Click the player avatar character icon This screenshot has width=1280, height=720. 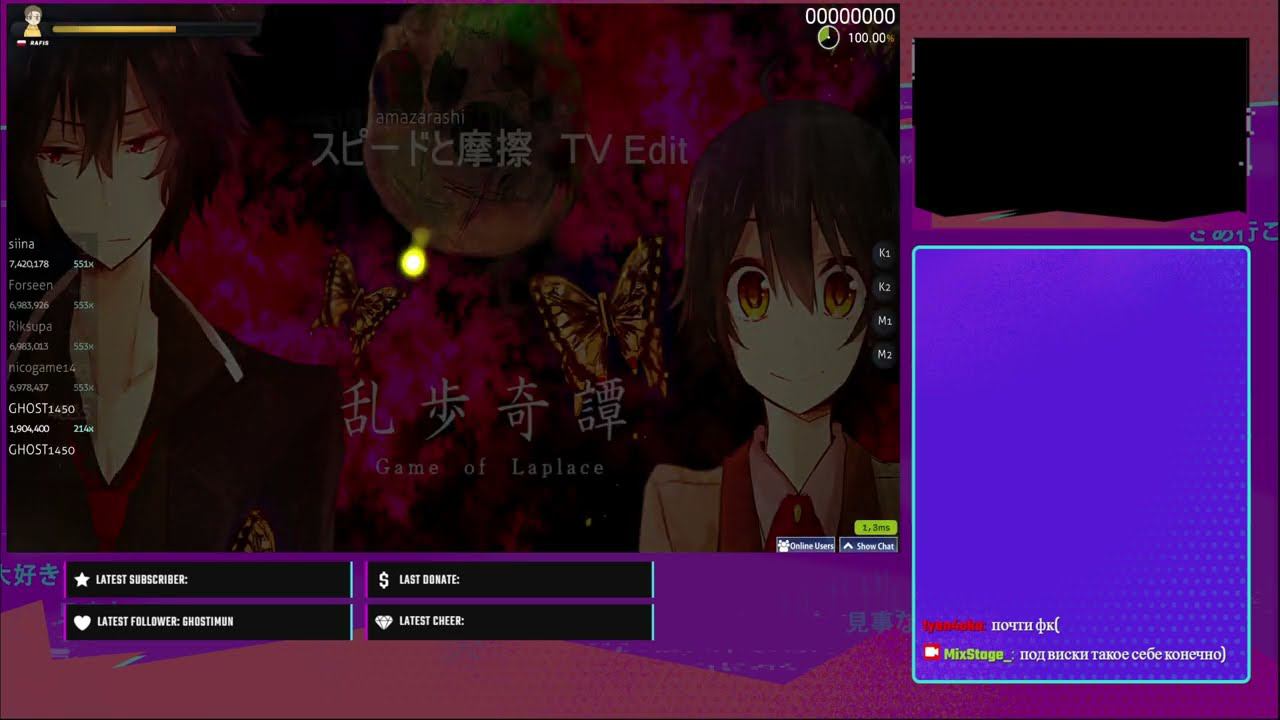pos(33,20)
